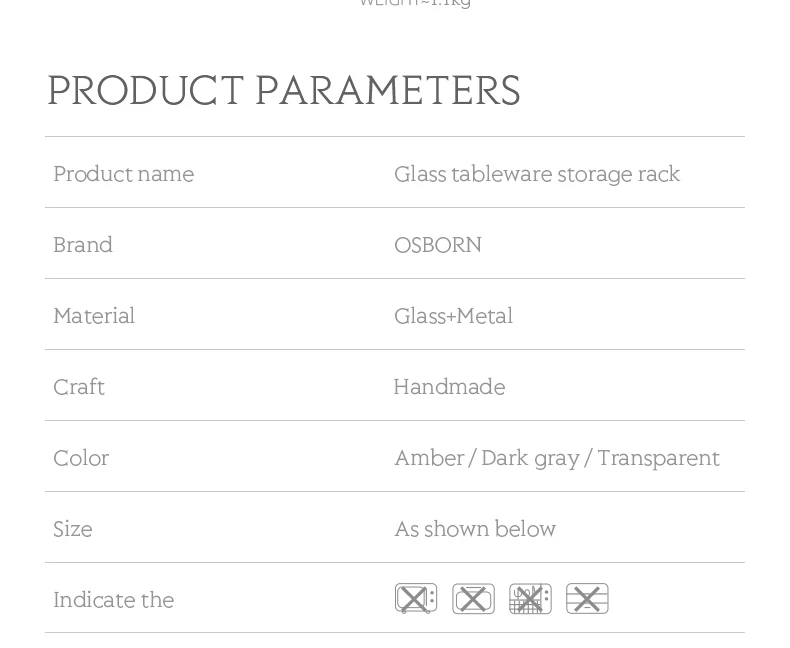Click the OSBORN brand value
Image resolution: width=790 pixels, height=648 pixels.
438,245
